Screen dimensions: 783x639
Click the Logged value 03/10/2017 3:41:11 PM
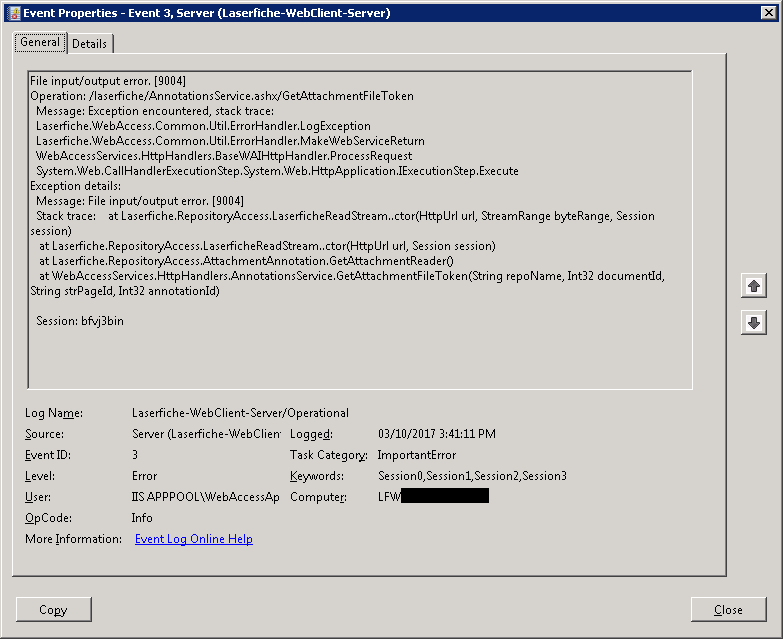pyautogui.click(x=437, y=434)
